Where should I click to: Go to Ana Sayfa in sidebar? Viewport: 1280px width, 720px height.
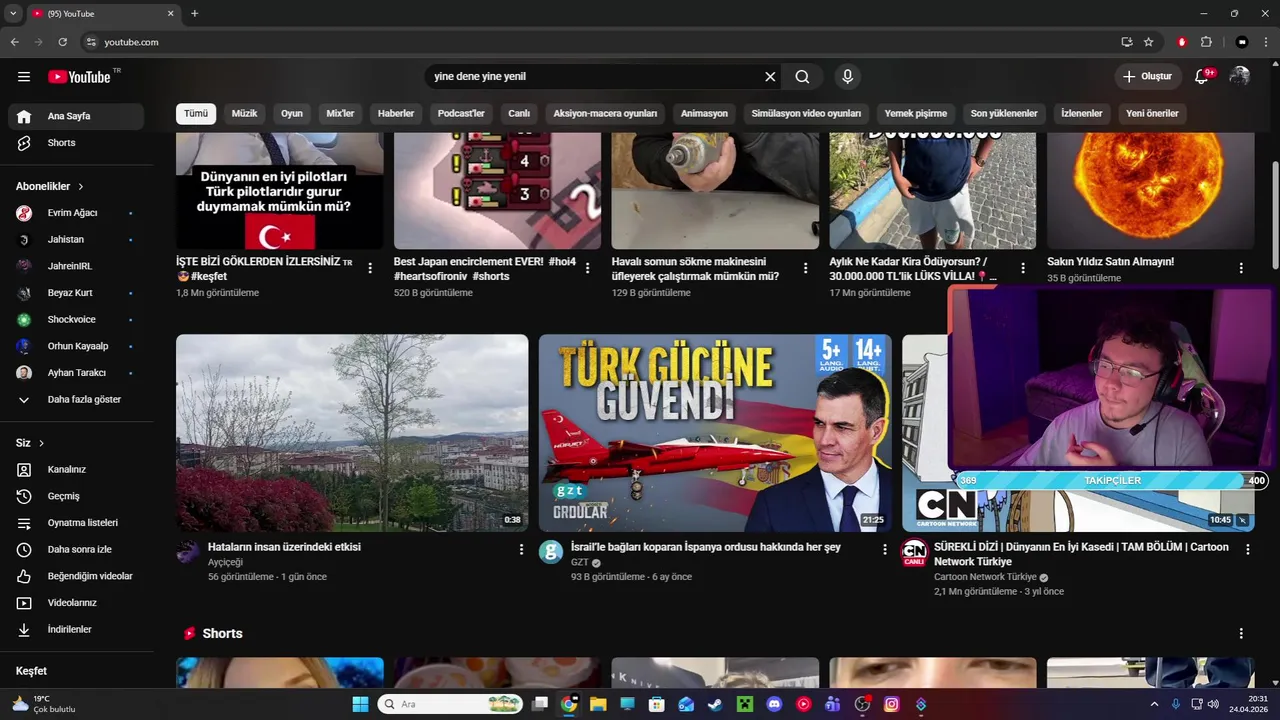point(76,116)
